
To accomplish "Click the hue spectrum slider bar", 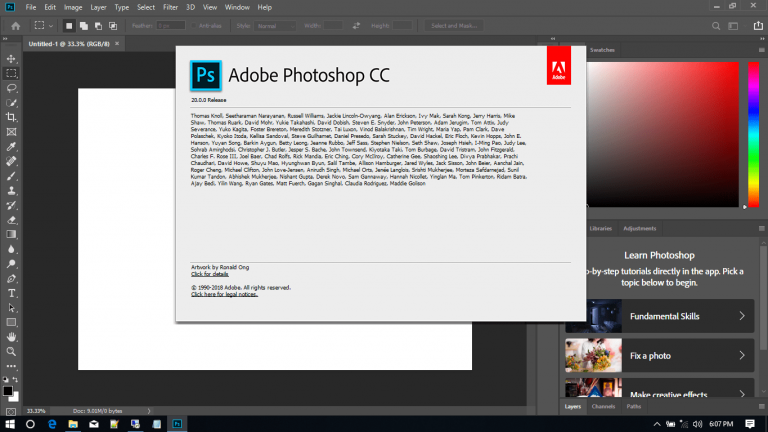I will pyautogui.click(x=753, y=134).
